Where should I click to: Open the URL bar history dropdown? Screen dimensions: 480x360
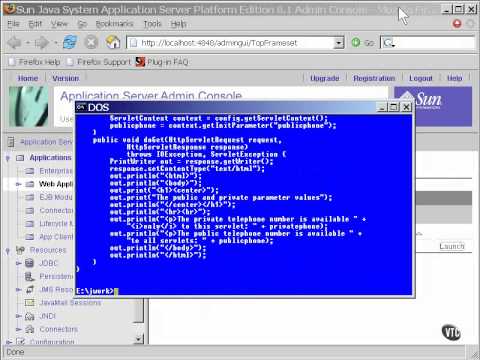339,43
